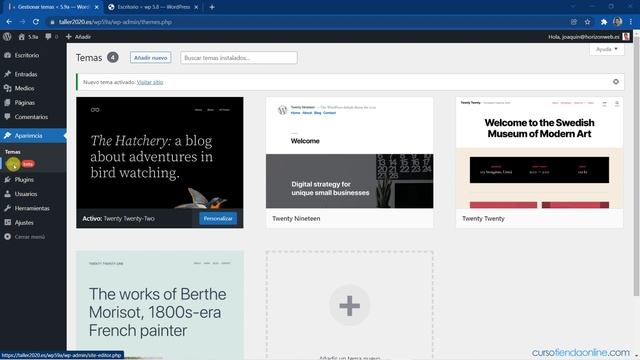This screenshot has width=640, height=360.
Task: Click the add new theme plus tile
Action: [x=349, y=305]
